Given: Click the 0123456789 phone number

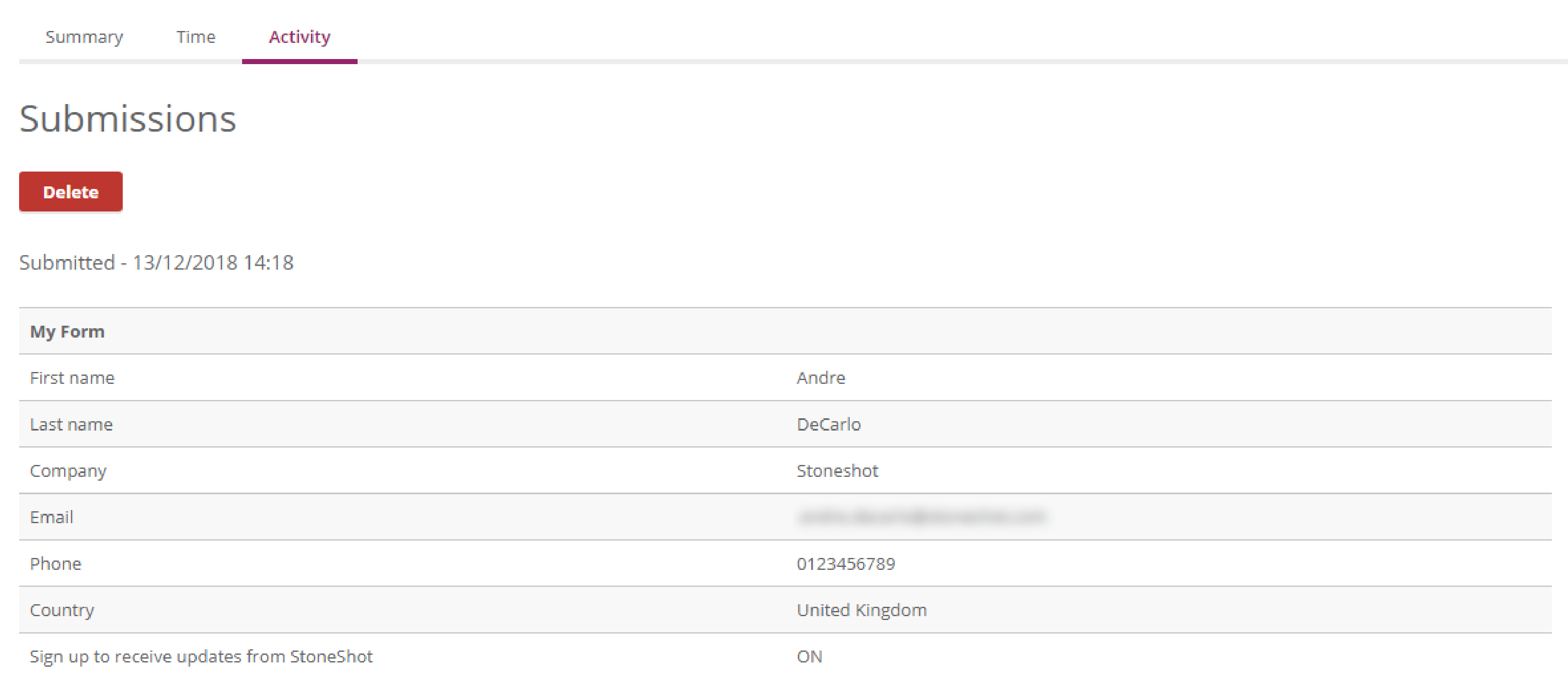Looking at the screenshot, I should coord(846,564).
